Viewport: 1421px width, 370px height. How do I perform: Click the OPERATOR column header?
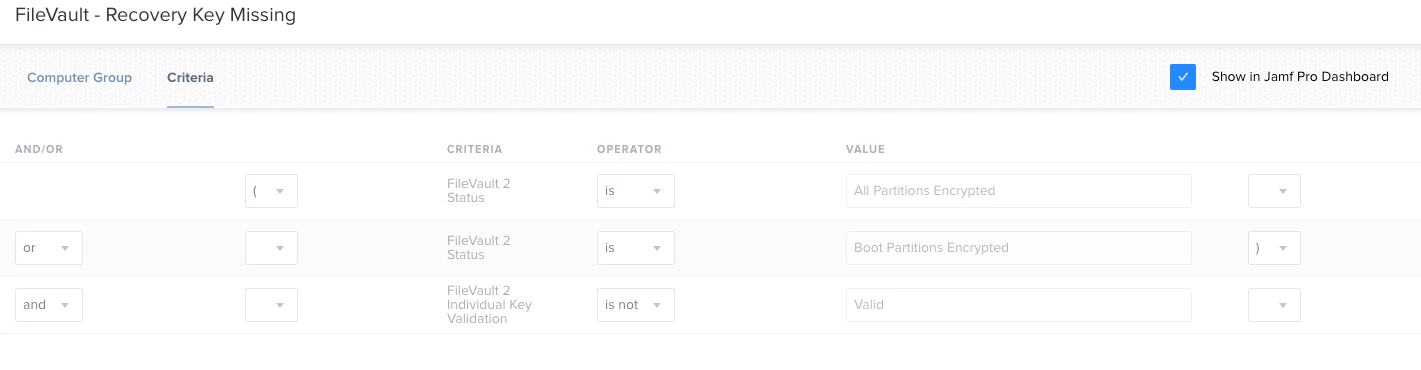[x=629, y=150]
